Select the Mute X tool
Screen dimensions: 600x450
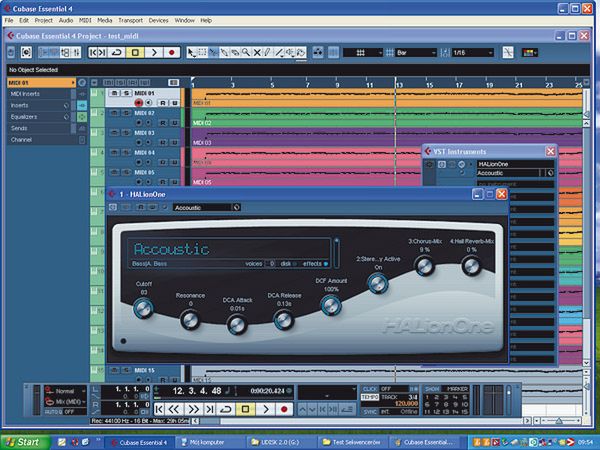coord(257,52)
